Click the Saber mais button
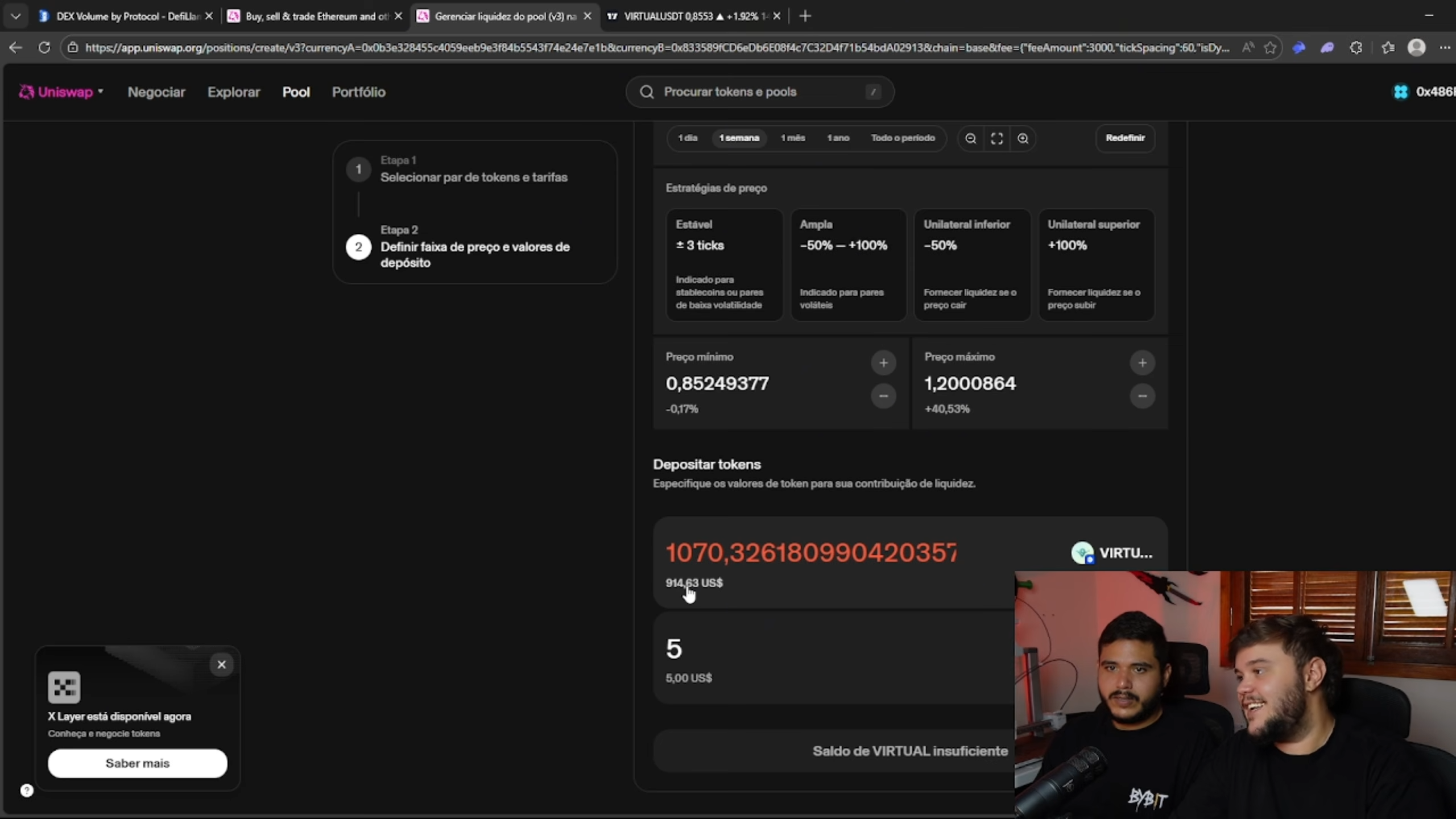The width and height of the screenshot is (1456, 819). tap(138, 763)
